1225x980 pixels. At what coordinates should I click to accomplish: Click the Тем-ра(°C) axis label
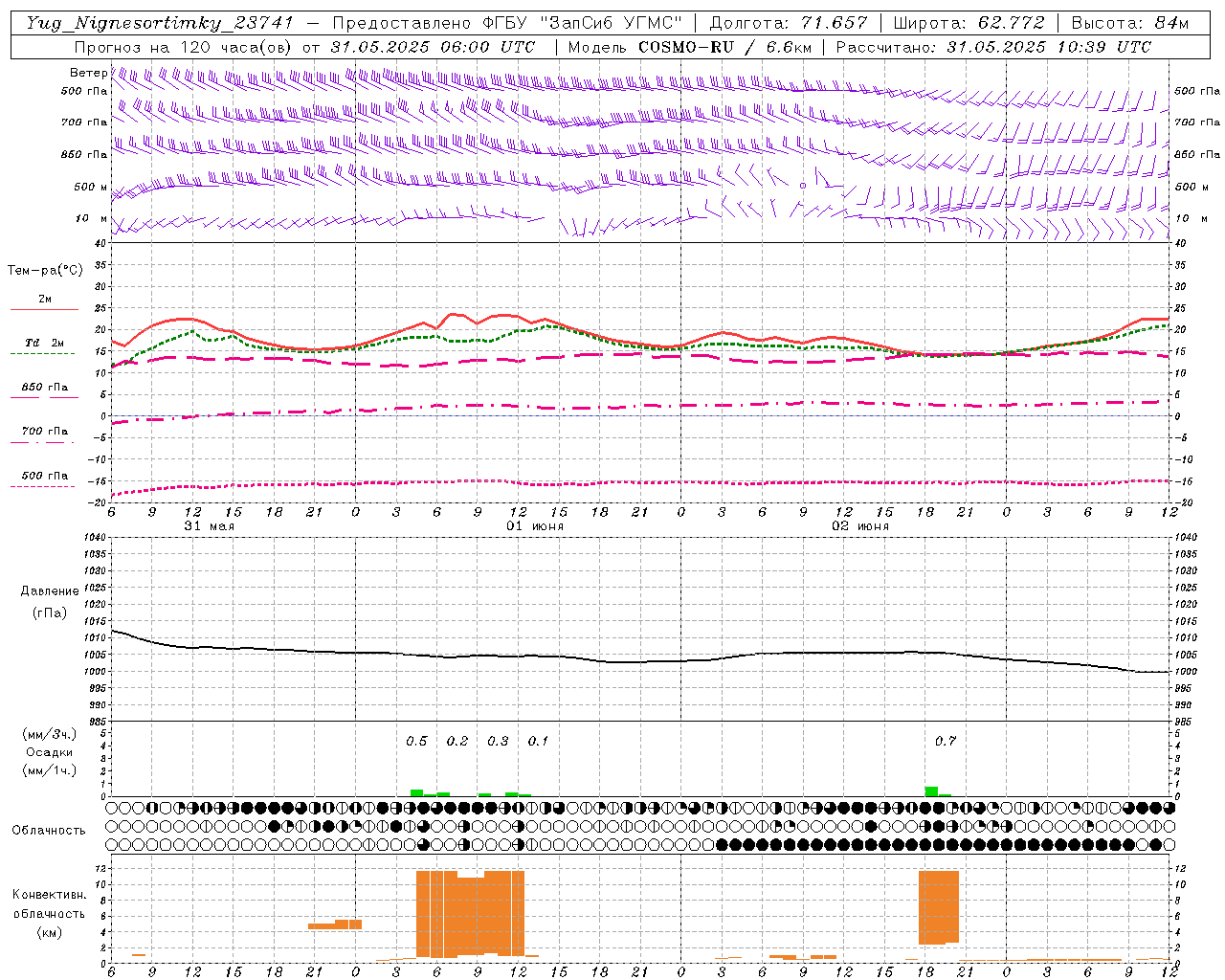click(x=45, y=271)
